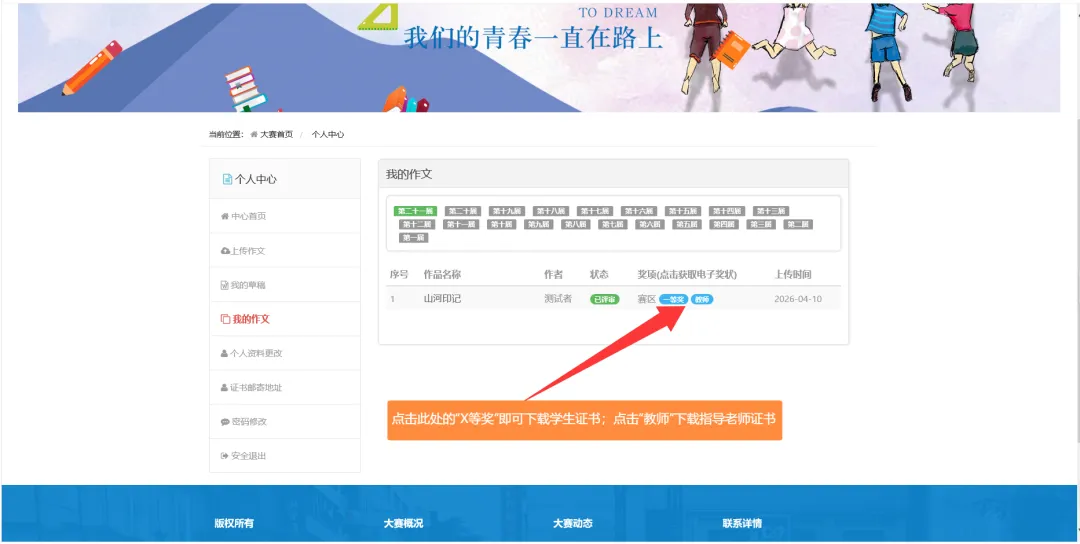Select the 第二十一届 session tag

[x=415, y=211]
